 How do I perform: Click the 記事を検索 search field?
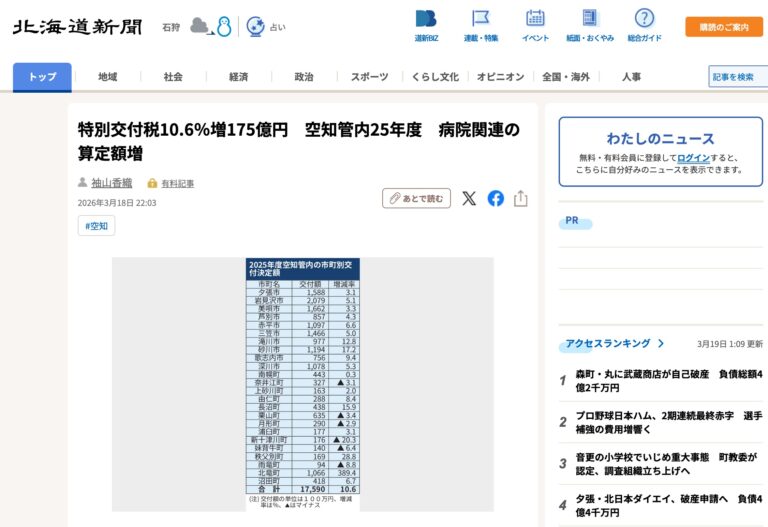pyautogui.click(x=738, y=77)
